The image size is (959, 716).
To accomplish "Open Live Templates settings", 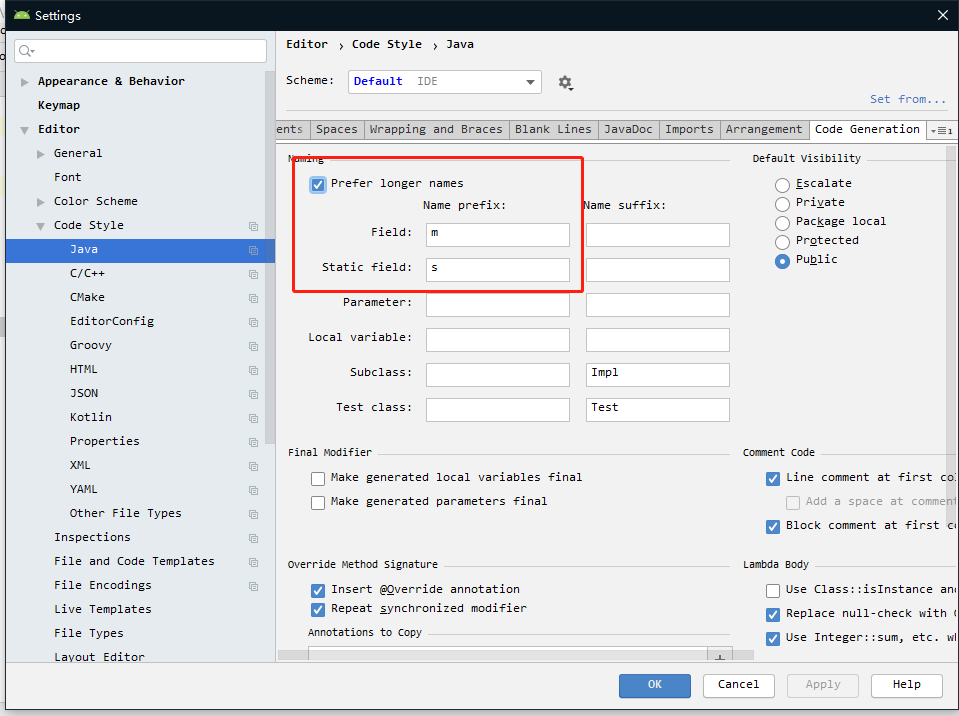I will coord(102,610).
